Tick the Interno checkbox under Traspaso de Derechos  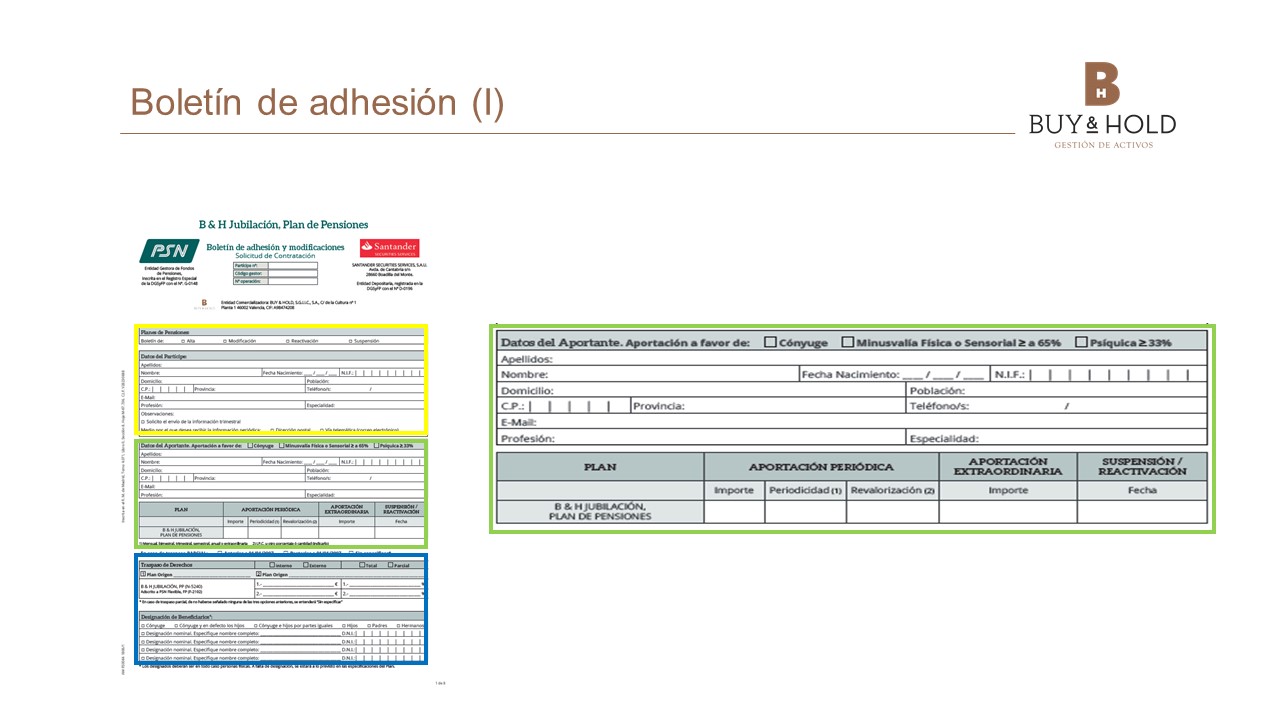[272, 565]
